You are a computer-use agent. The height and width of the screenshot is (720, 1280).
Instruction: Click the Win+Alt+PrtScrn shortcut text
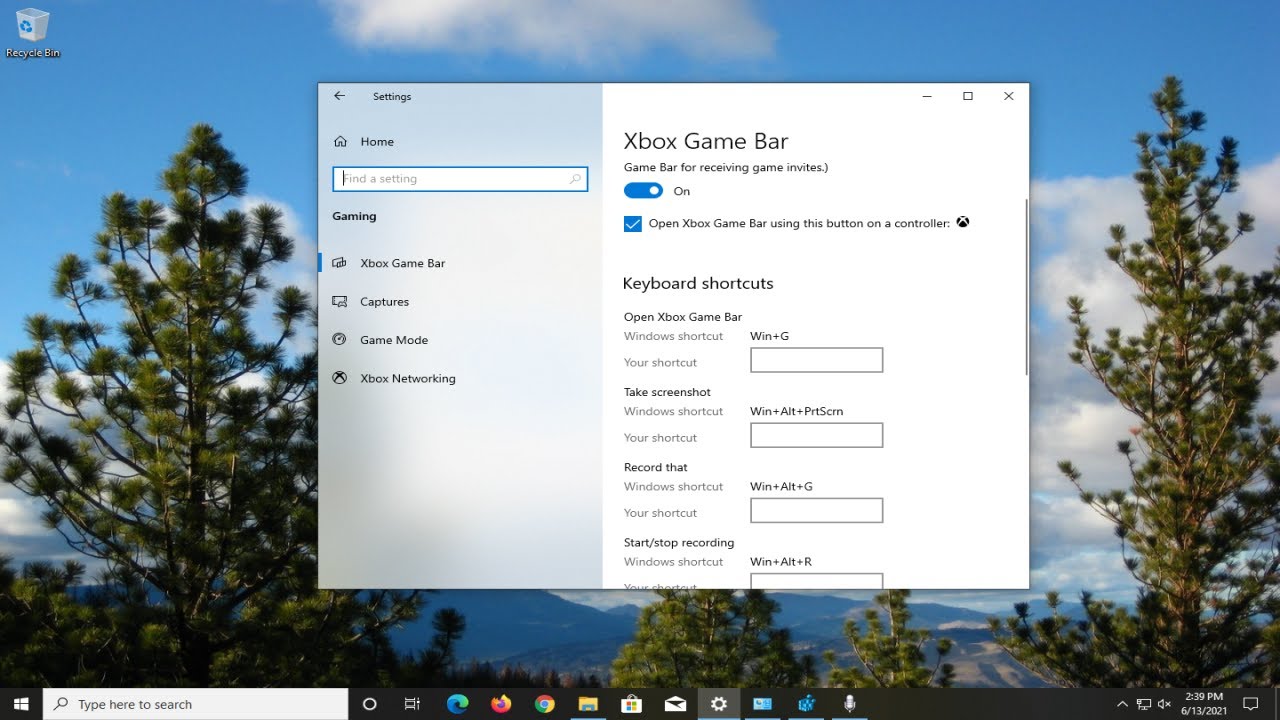click(x=796, y=411)
